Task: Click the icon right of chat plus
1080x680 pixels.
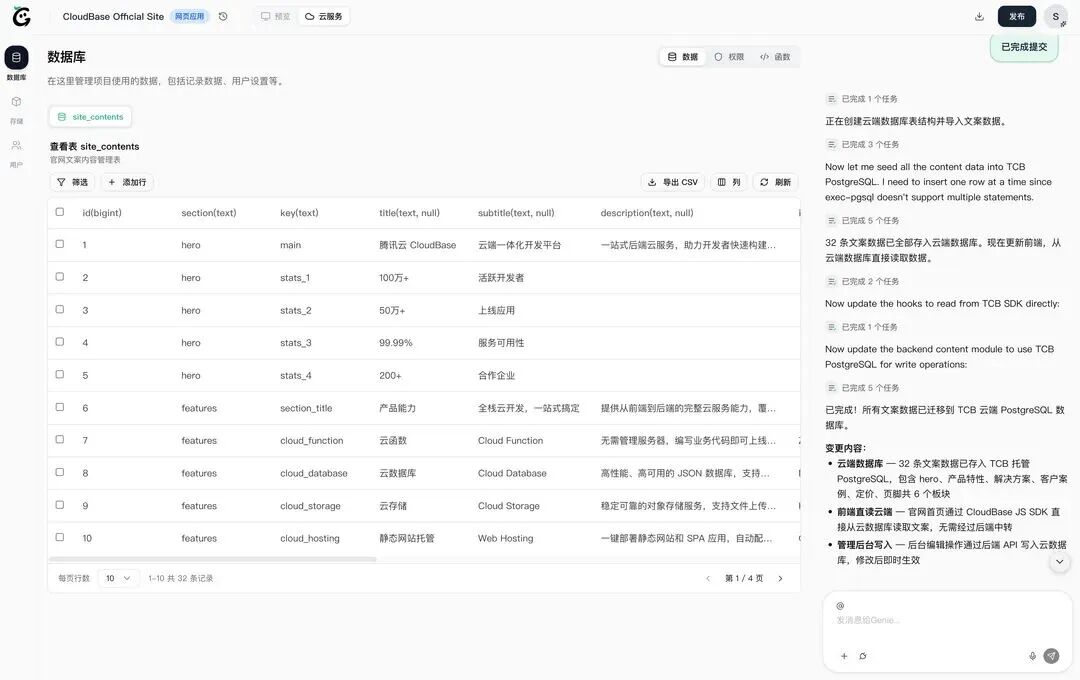Action: pyautogui.click(x=863, y=656)
